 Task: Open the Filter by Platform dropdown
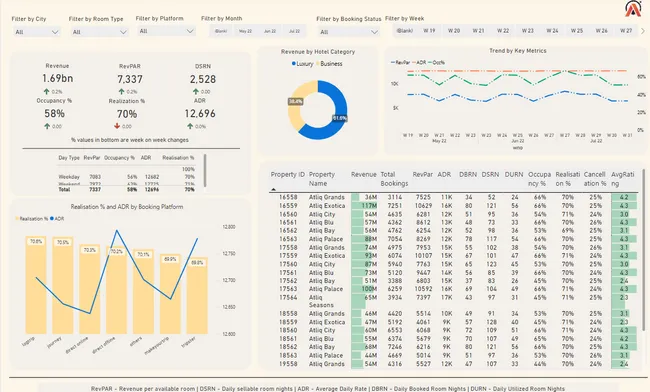(x=166, y=31)
